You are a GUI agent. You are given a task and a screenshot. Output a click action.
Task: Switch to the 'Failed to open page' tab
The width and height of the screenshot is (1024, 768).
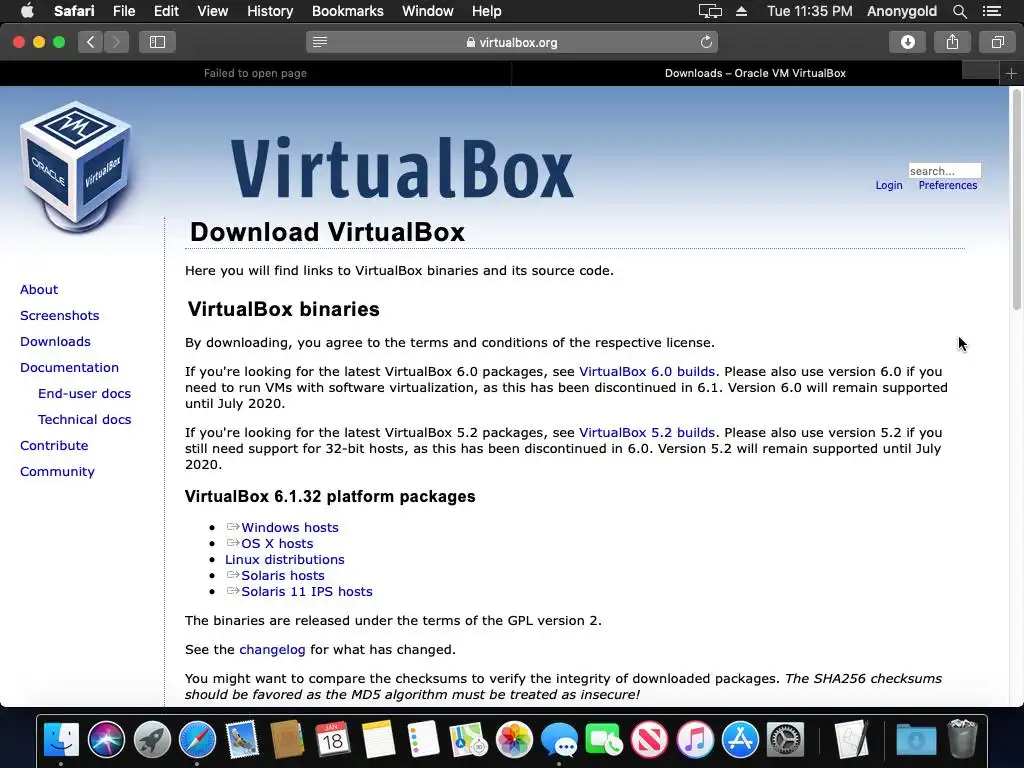[x=255, y=74]
